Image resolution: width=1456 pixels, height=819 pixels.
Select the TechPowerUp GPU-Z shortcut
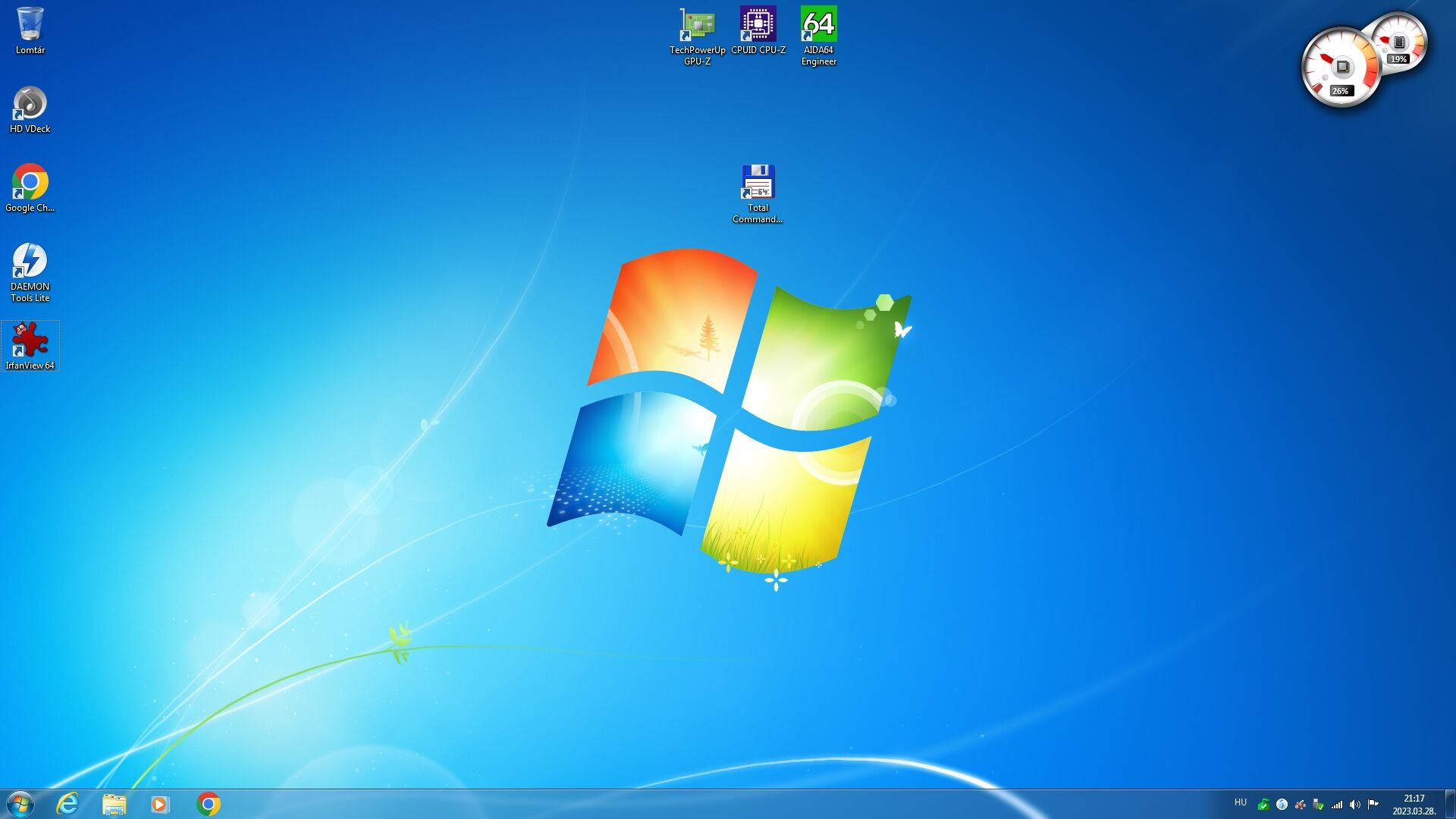pyautogui.click(x=698, y=36)
